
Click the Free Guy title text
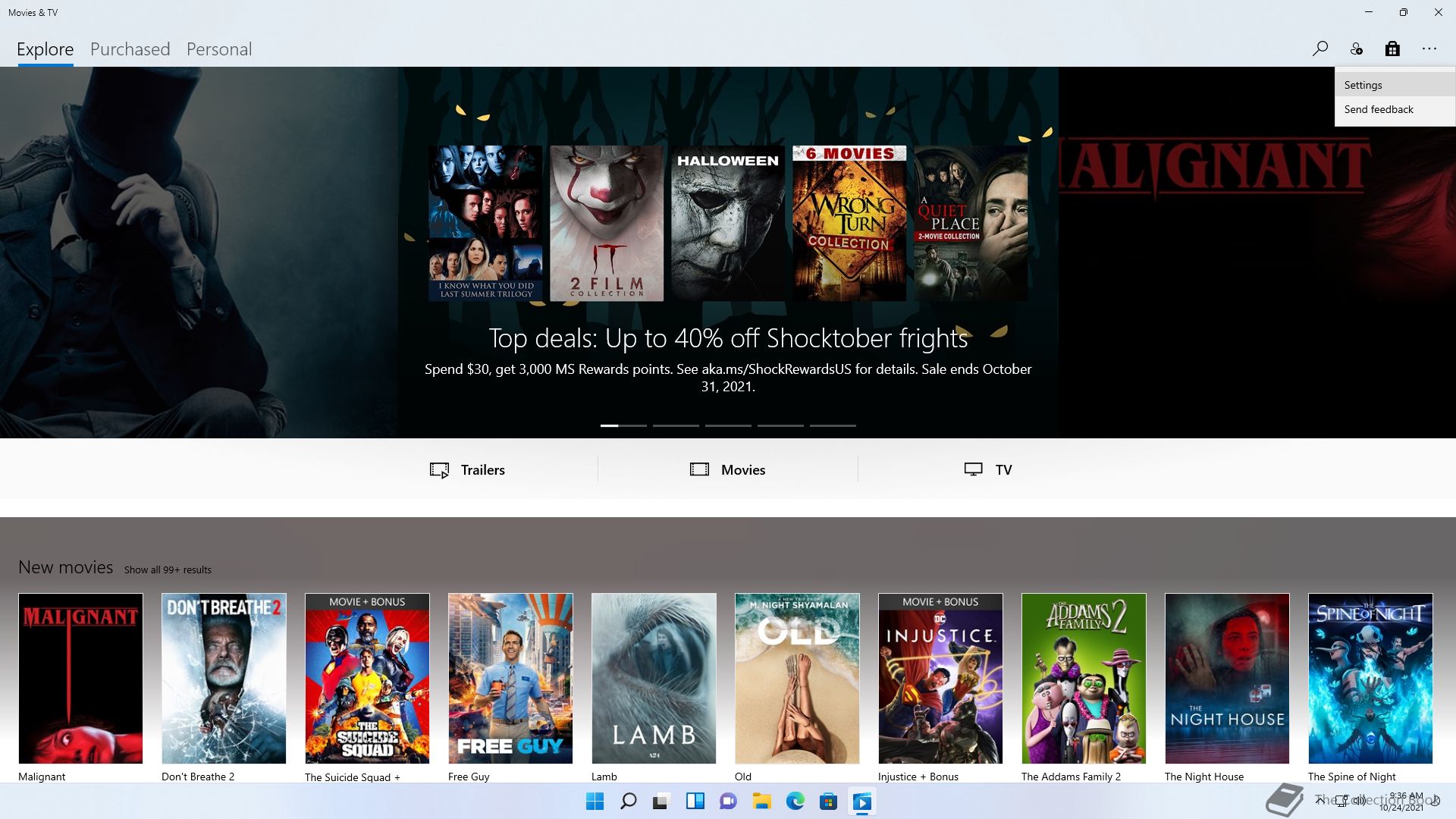(x=469, y=777)
